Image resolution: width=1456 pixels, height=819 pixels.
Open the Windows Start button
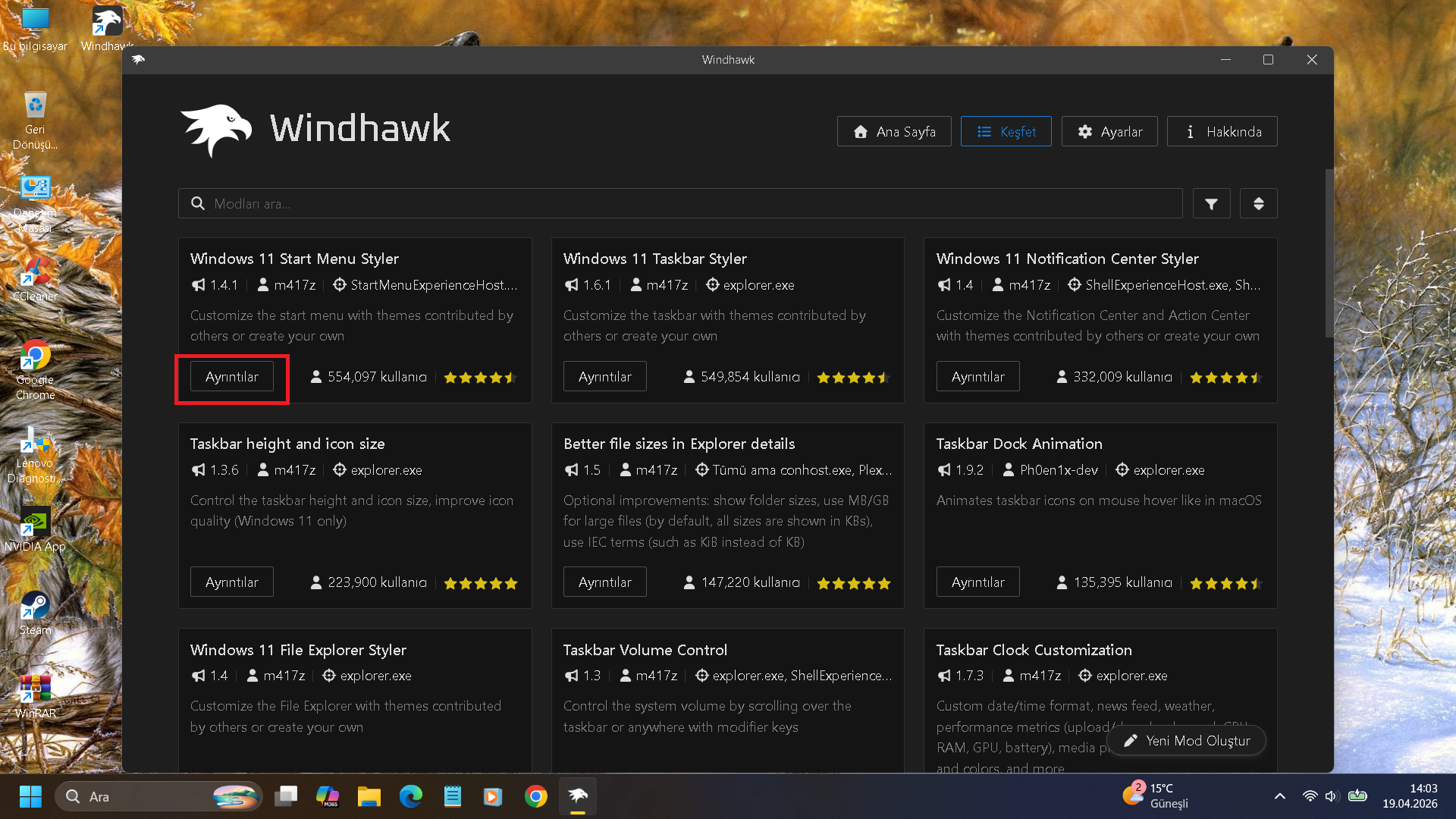[x=30, y=797]
